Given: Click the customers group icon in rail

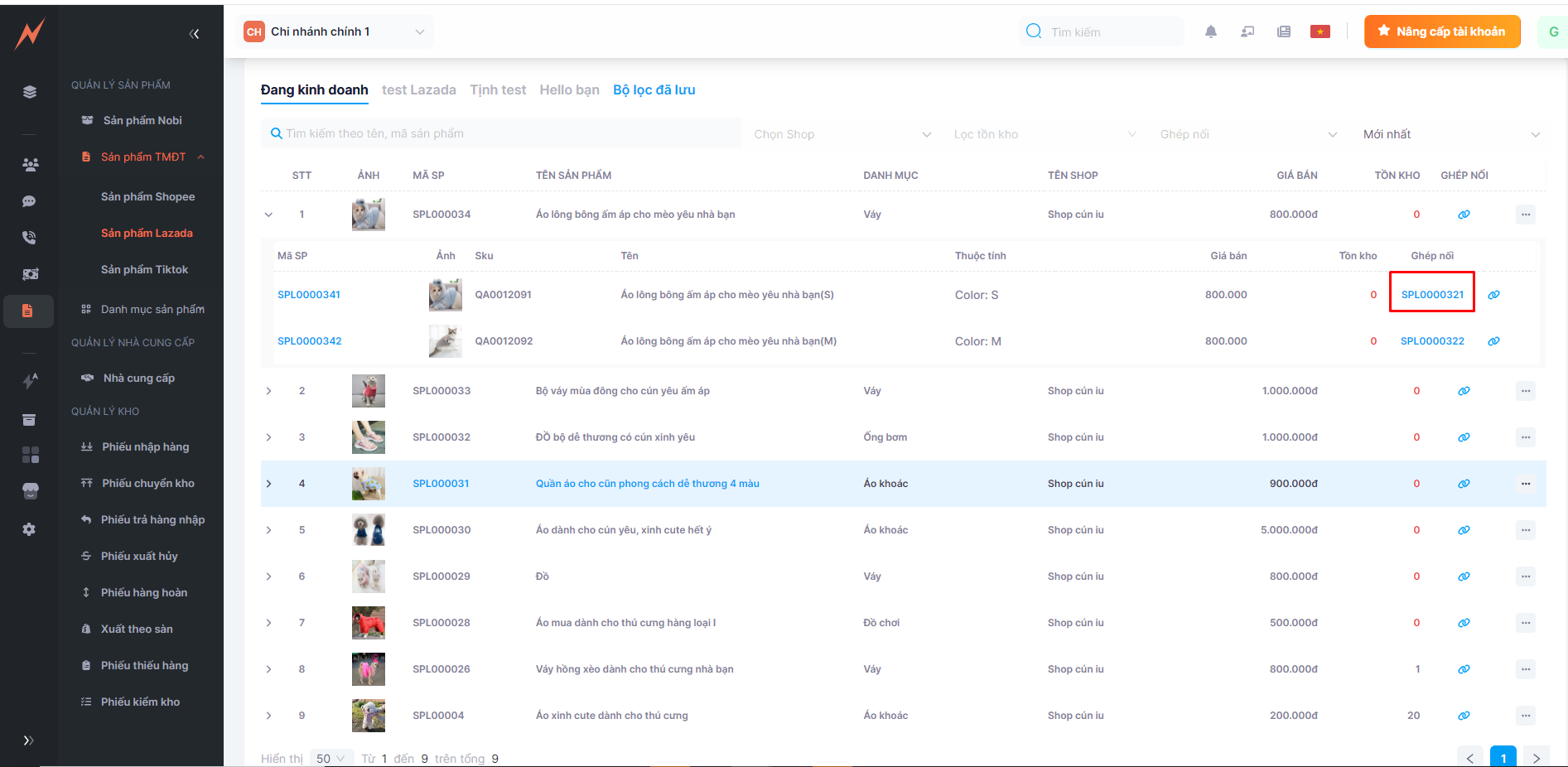Looking at the screenshot, I should click(30, 164).
